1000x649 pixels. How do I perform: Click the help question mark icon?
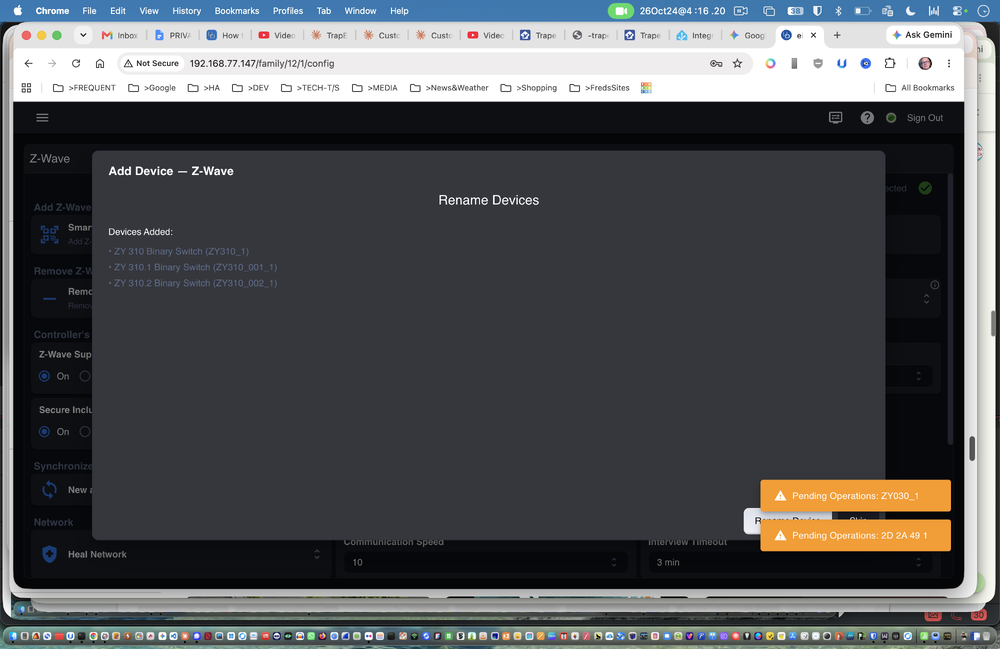[867, 117]
